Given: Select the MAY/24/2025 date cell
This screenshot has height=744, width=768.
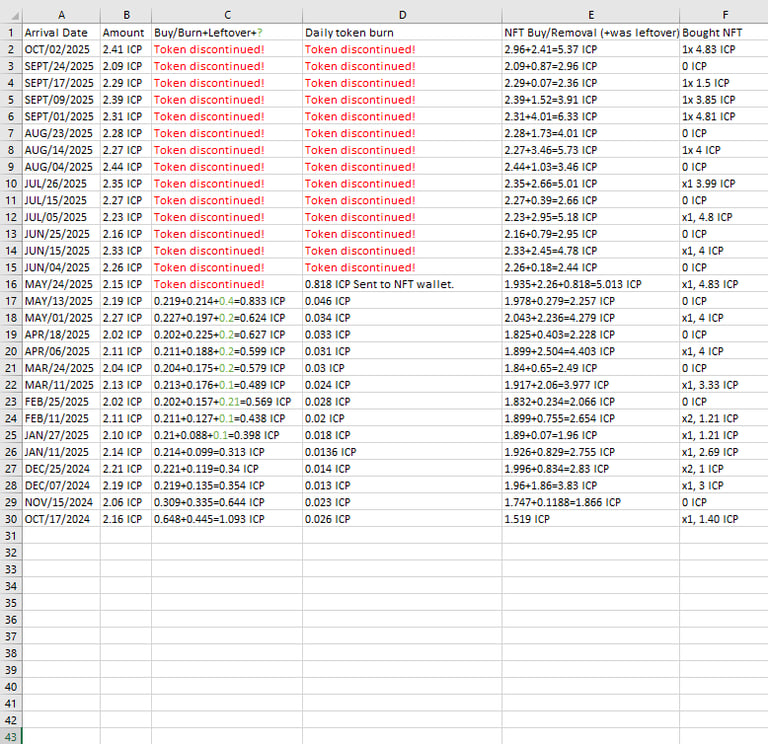Looking at the screenshot, I should pyautogui.click(x=61, y=284).
